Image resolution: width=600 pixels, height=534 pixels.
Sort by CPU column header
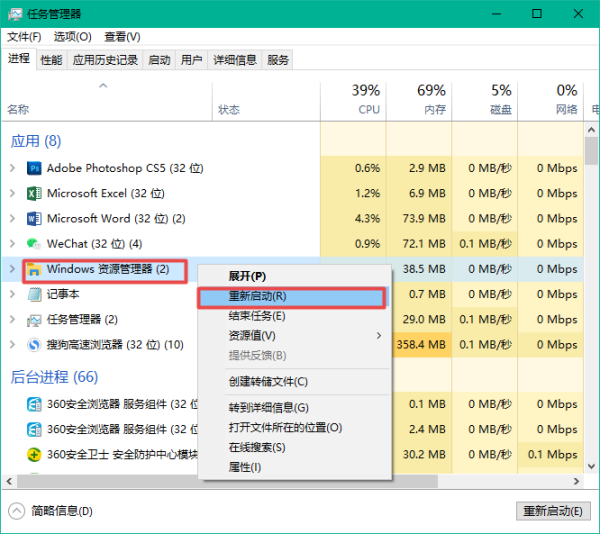click(353, 101)
